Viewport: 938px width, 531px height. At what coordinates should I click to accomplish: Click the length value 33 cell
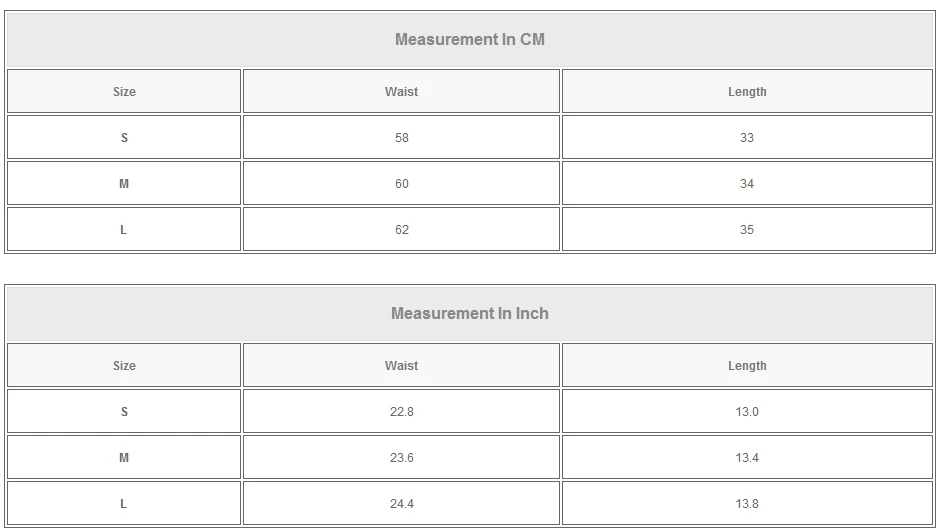click(747, 138)
